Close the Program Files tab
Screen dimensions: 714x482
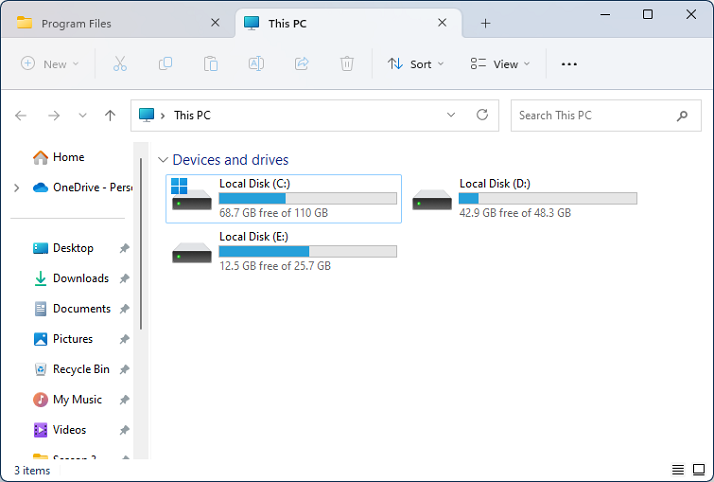pos(215,23)
